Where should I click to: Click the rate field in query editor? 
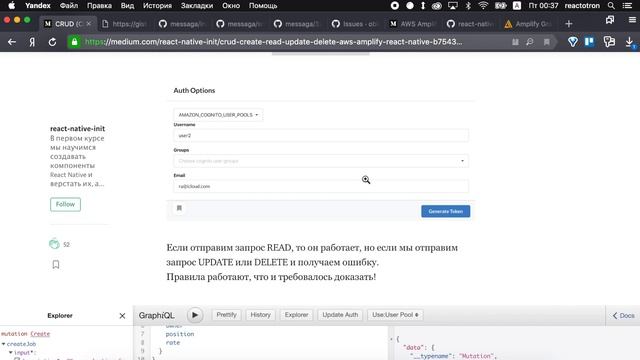173,342
